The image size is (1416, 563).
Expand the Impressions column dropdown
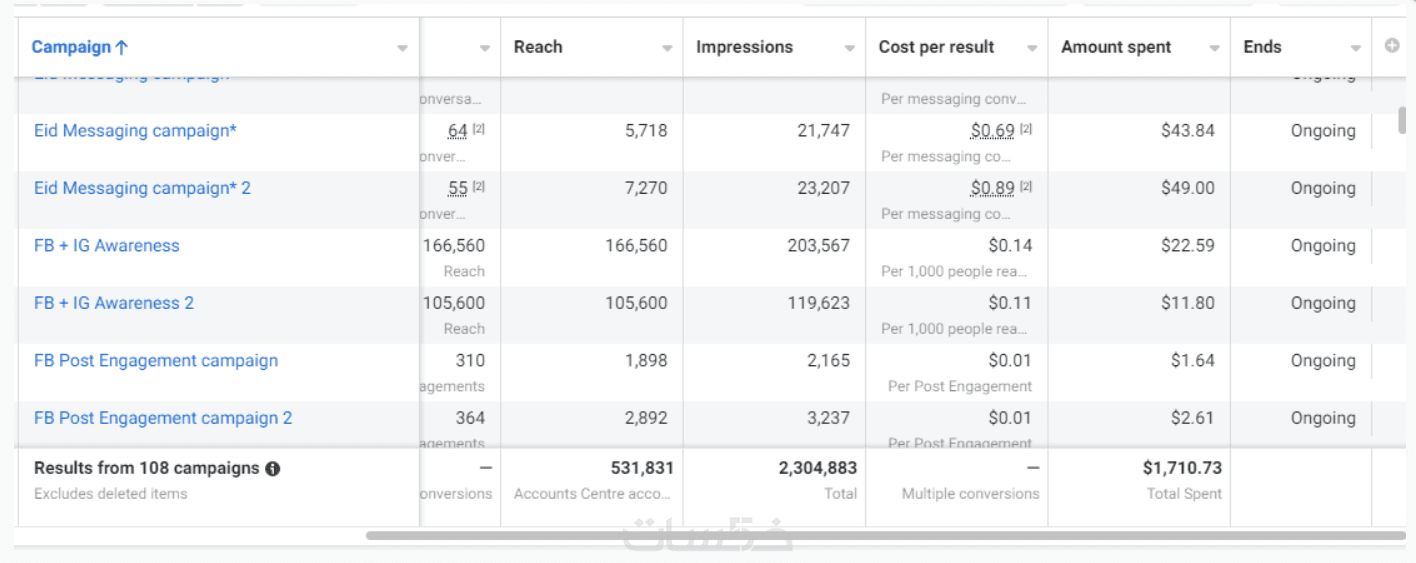pyautogui.click(x=849, y=48)
